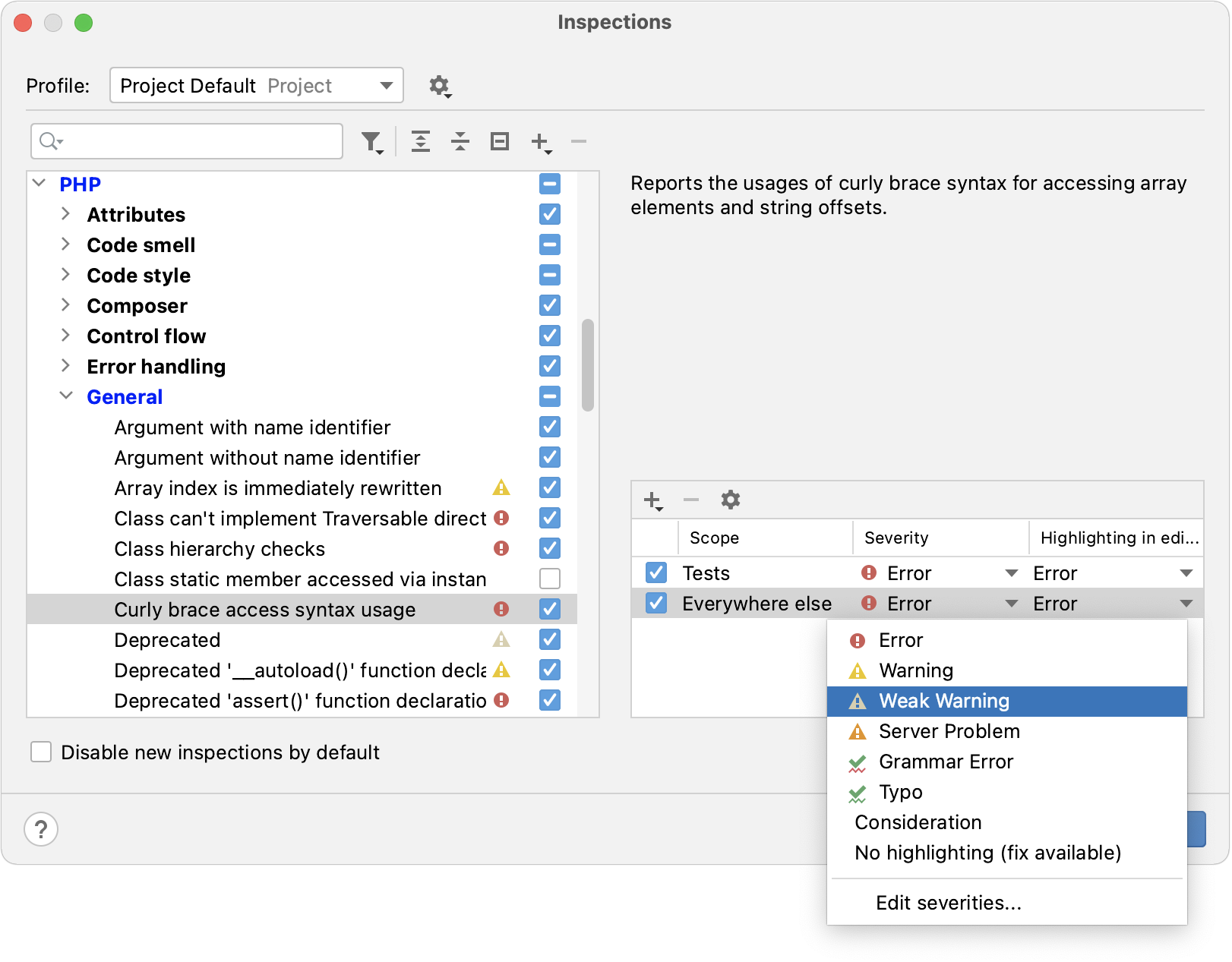1232x962 pixels.
Task: Toggle the Tests scope checkbox
Action: point(656,572)
